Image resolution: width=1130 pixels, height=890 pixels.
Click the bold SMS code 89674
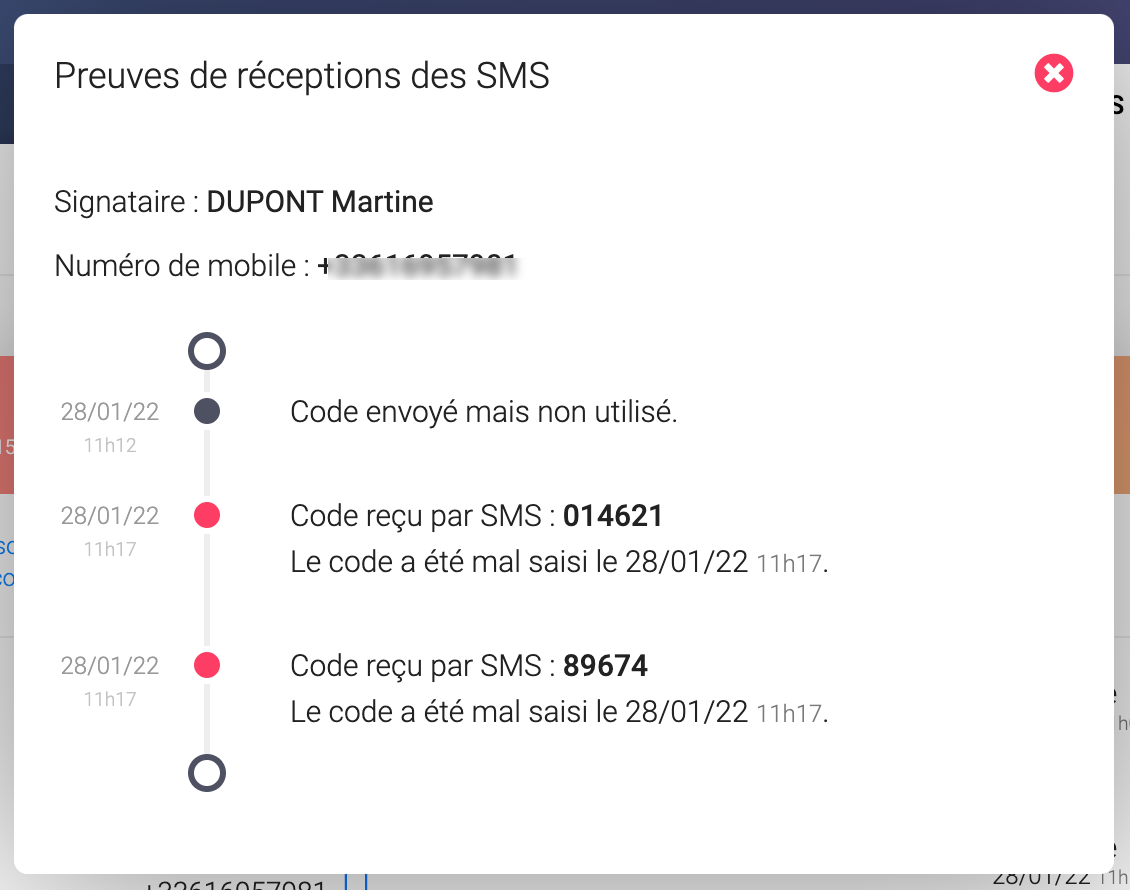605,666
